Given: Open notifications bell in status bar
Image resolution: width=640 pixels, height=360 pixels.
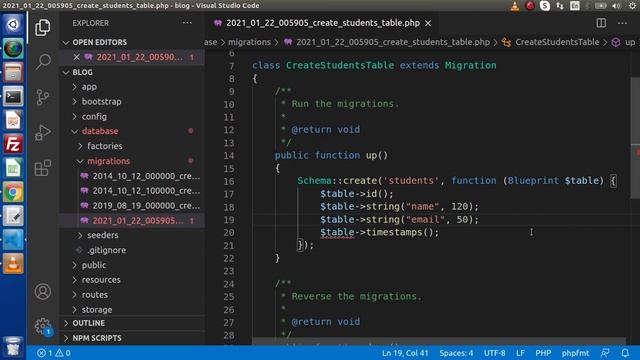Looking at the screenshot, I should tap(625, 353).
